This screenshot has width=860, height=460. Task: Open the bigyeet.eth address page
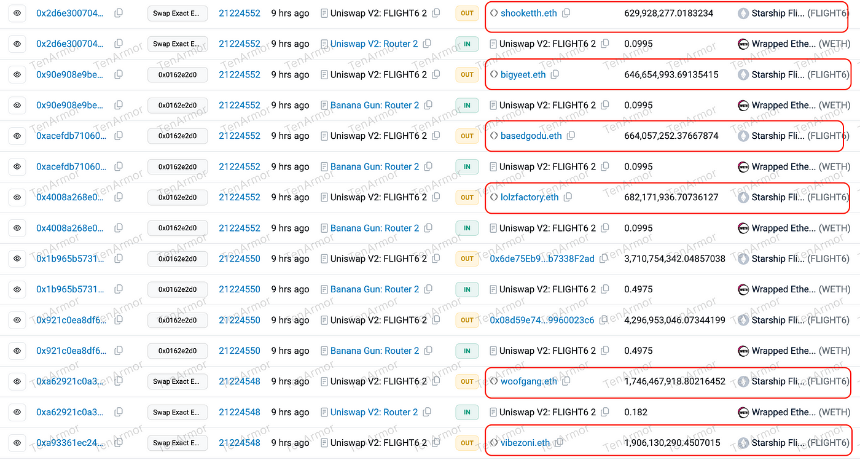coord(523,74)
